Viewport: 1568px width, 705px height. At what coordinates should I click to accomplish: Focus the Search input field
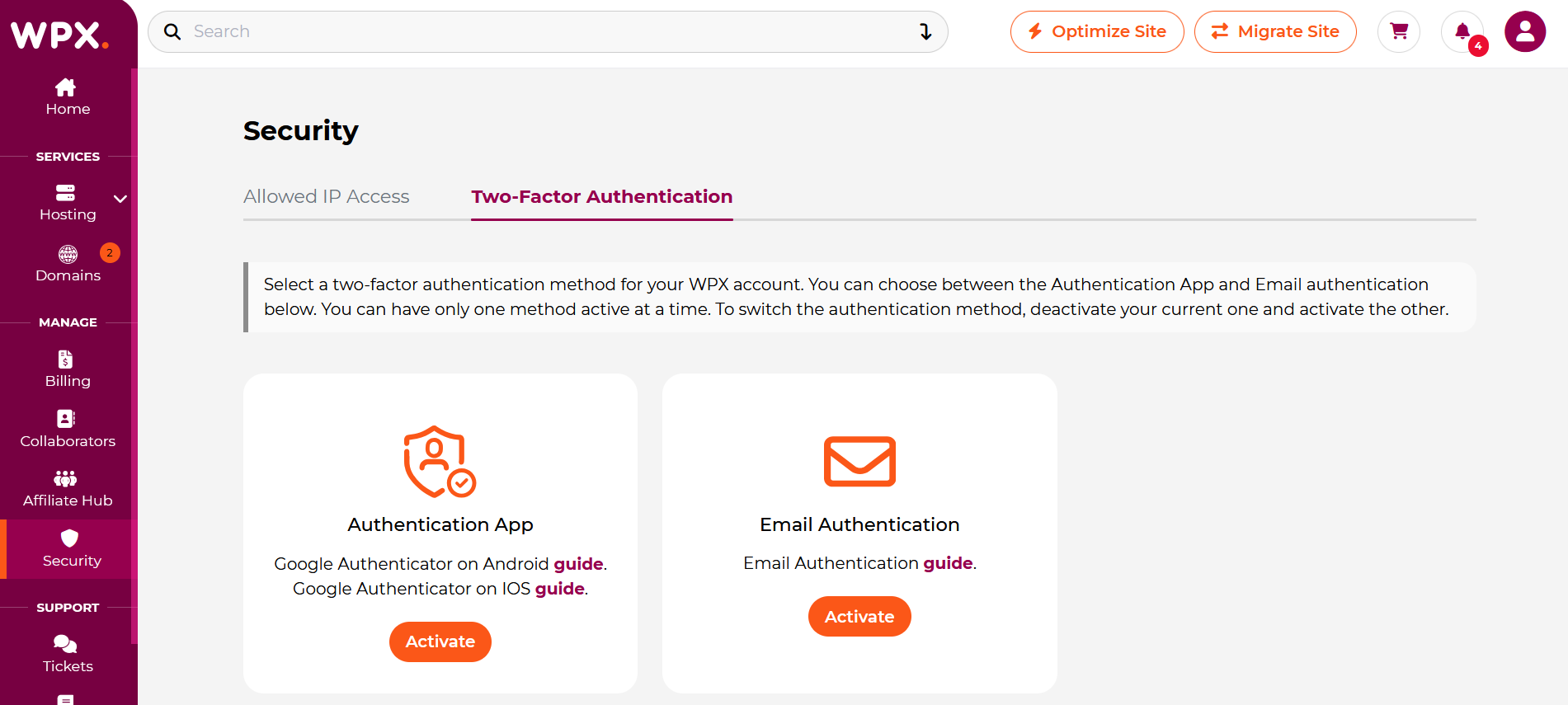[x=548, y=31]
